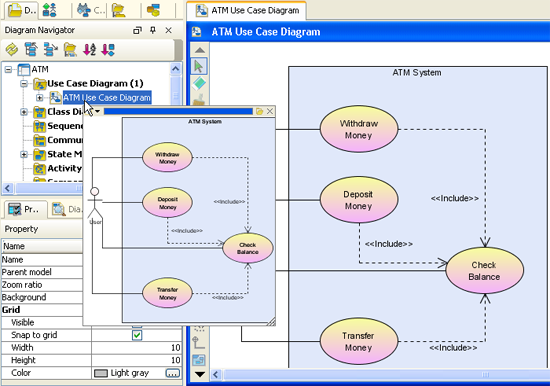The width and height of the screenshot is (550, 386).
Task: Open the preview popup dropdown arrow
Action: point(97,111)
